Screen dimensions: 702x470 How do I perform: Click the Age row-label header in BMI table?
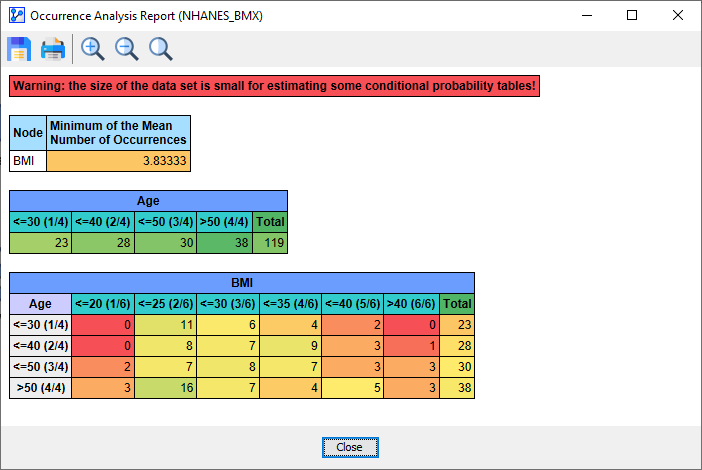pyautogui.click(x=40, y=304)
